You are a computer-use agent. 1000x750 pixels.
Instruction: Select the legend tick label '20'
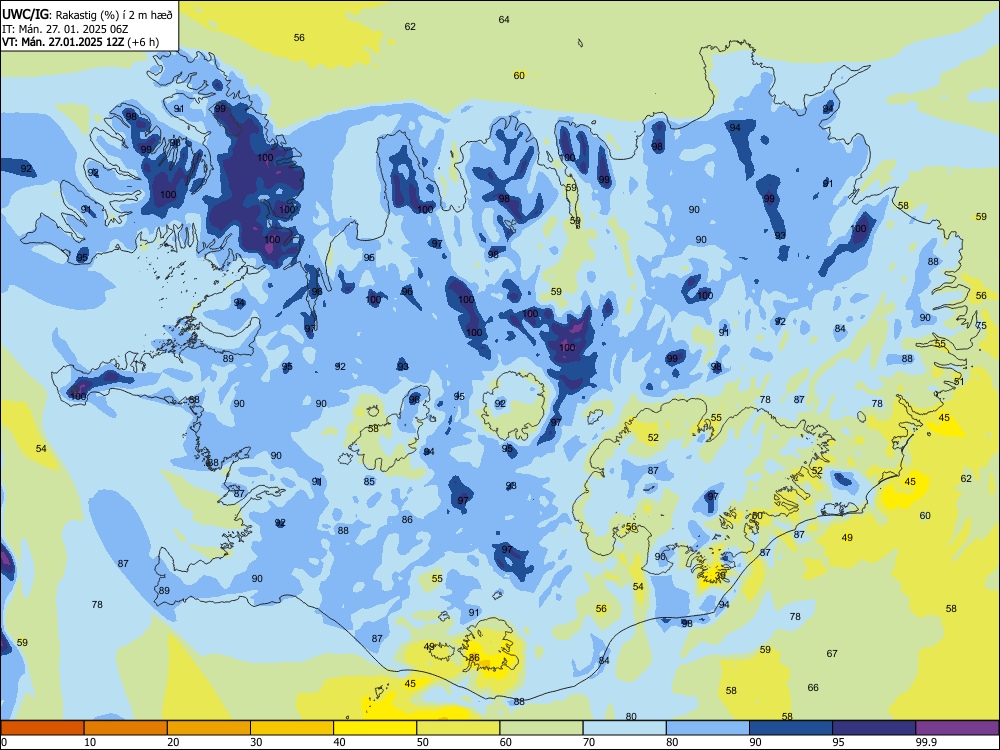(173, 742)
